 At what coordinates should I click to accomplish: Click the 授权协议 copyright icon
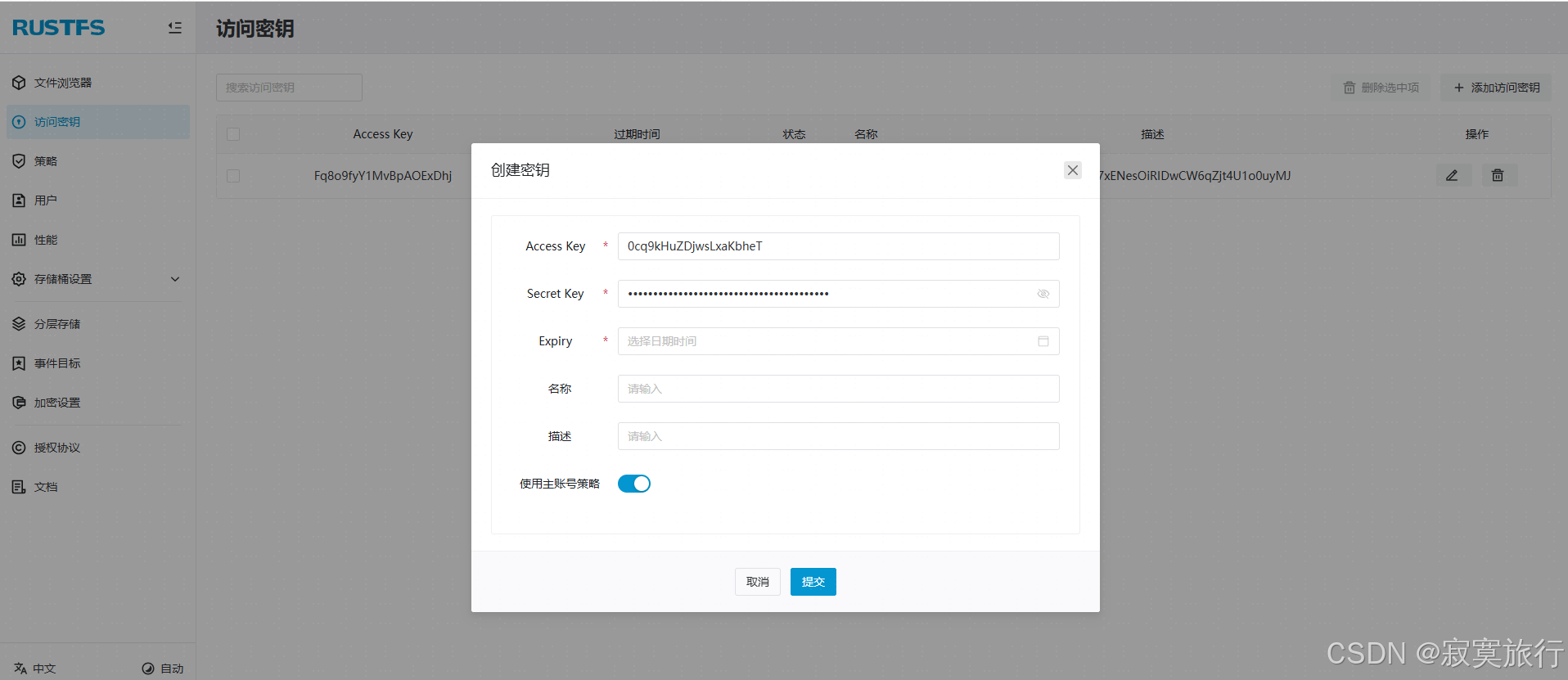point(19,448)
